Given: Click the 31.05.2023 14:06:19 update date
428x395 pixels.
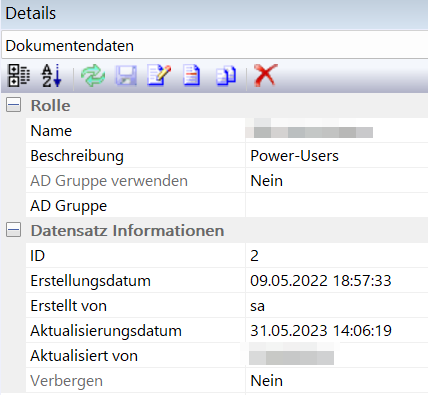Looking at the screenshot, I should 321,331.
